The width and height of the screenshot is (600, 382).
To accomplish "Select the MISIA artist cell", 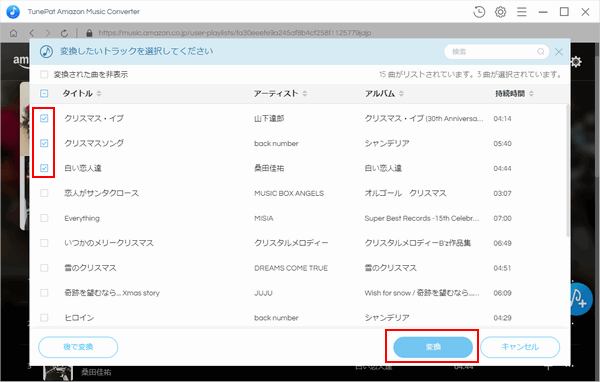I will (264, 218).
